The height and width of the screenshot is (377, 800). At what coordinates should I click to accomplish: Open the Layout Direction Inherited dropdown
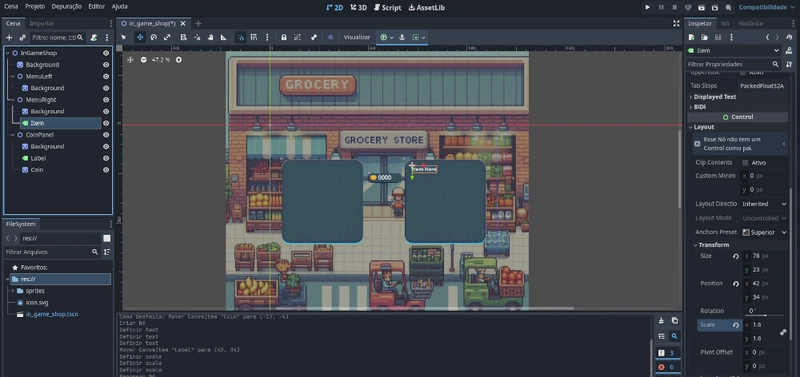tap(764, 204)
